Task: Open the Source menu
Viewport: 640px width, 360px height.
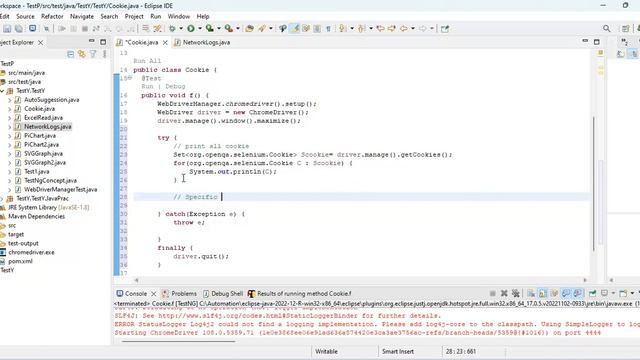Action: pos(25,16)
